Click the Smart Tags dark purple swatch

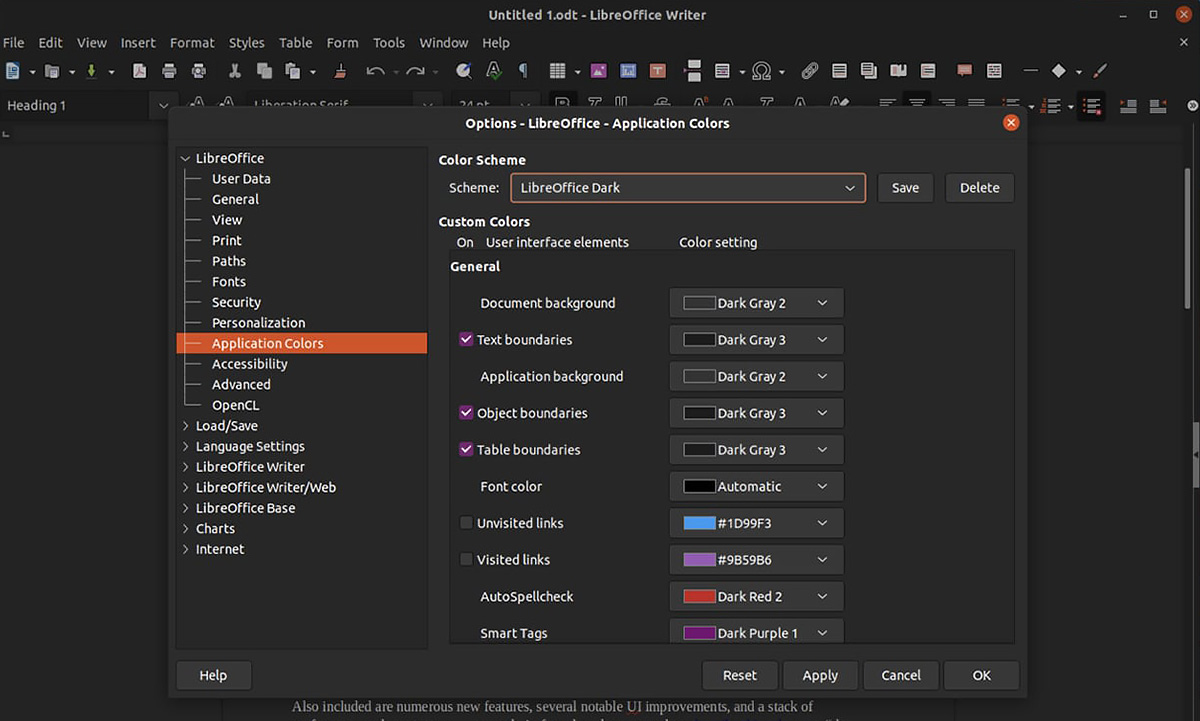click(699, 633)
